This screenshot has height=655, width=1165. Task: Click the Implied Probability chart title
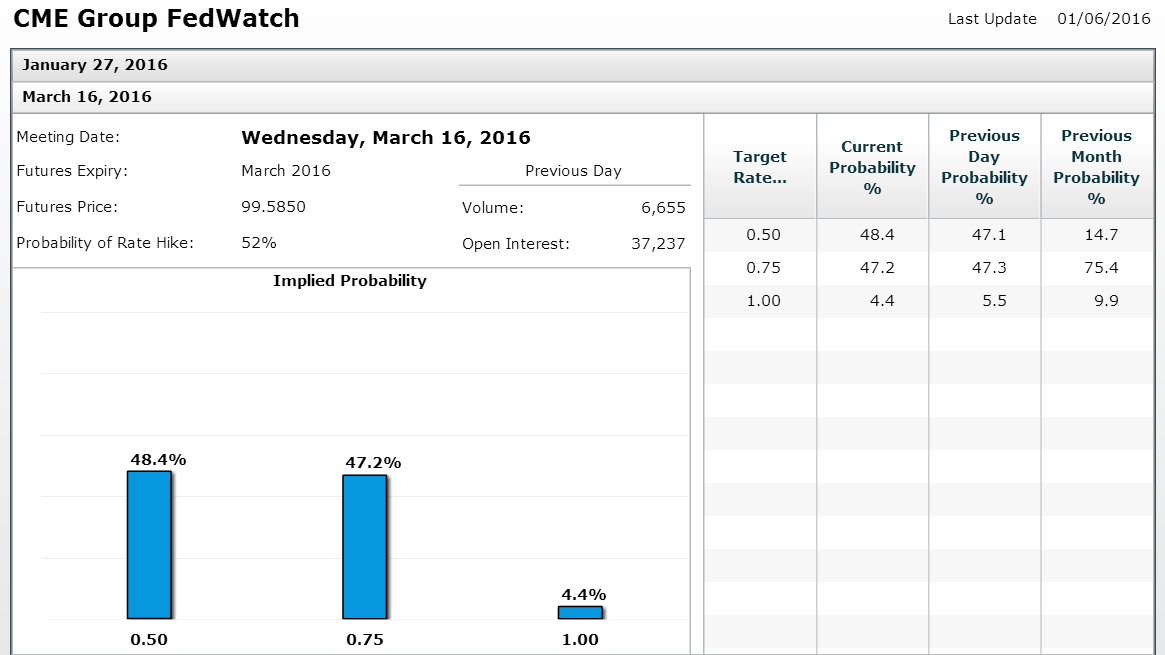click(x=350, y=281)
